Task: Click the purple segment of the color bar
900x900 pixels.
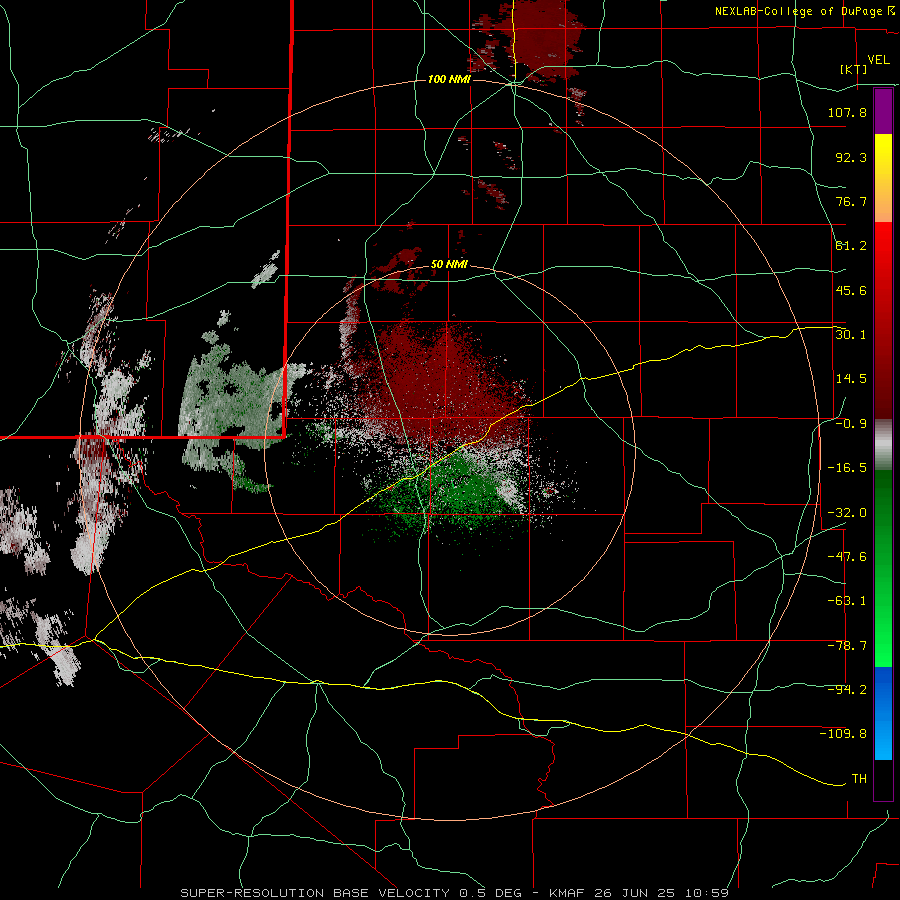Action: click(x=883, y=111)
